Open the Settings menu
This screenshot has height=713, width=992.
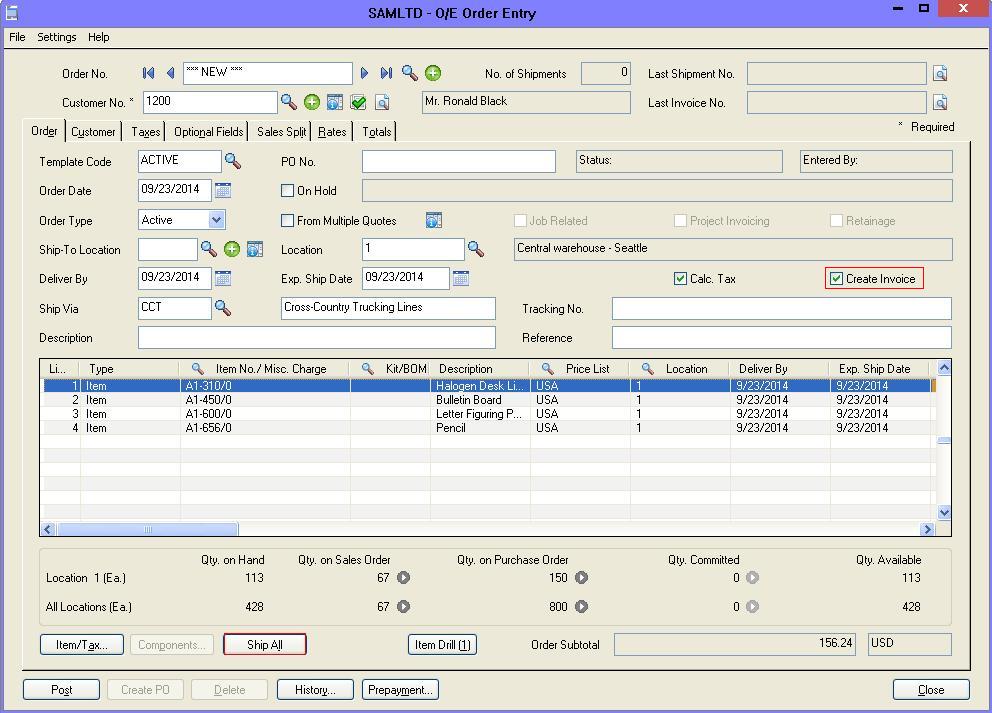[x=56, y=37]
